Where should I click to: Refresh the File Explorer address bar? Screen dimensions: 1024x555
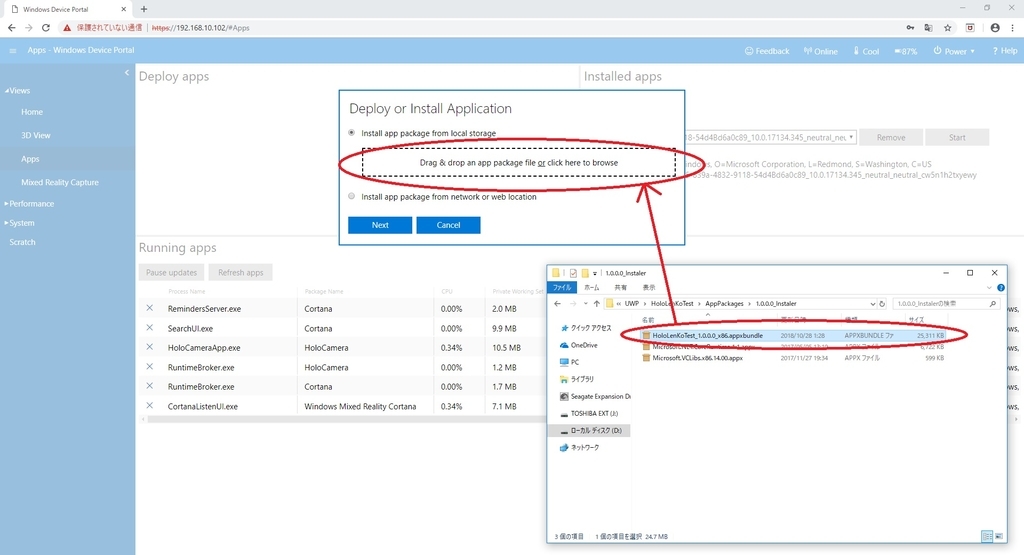click(882, 304)
